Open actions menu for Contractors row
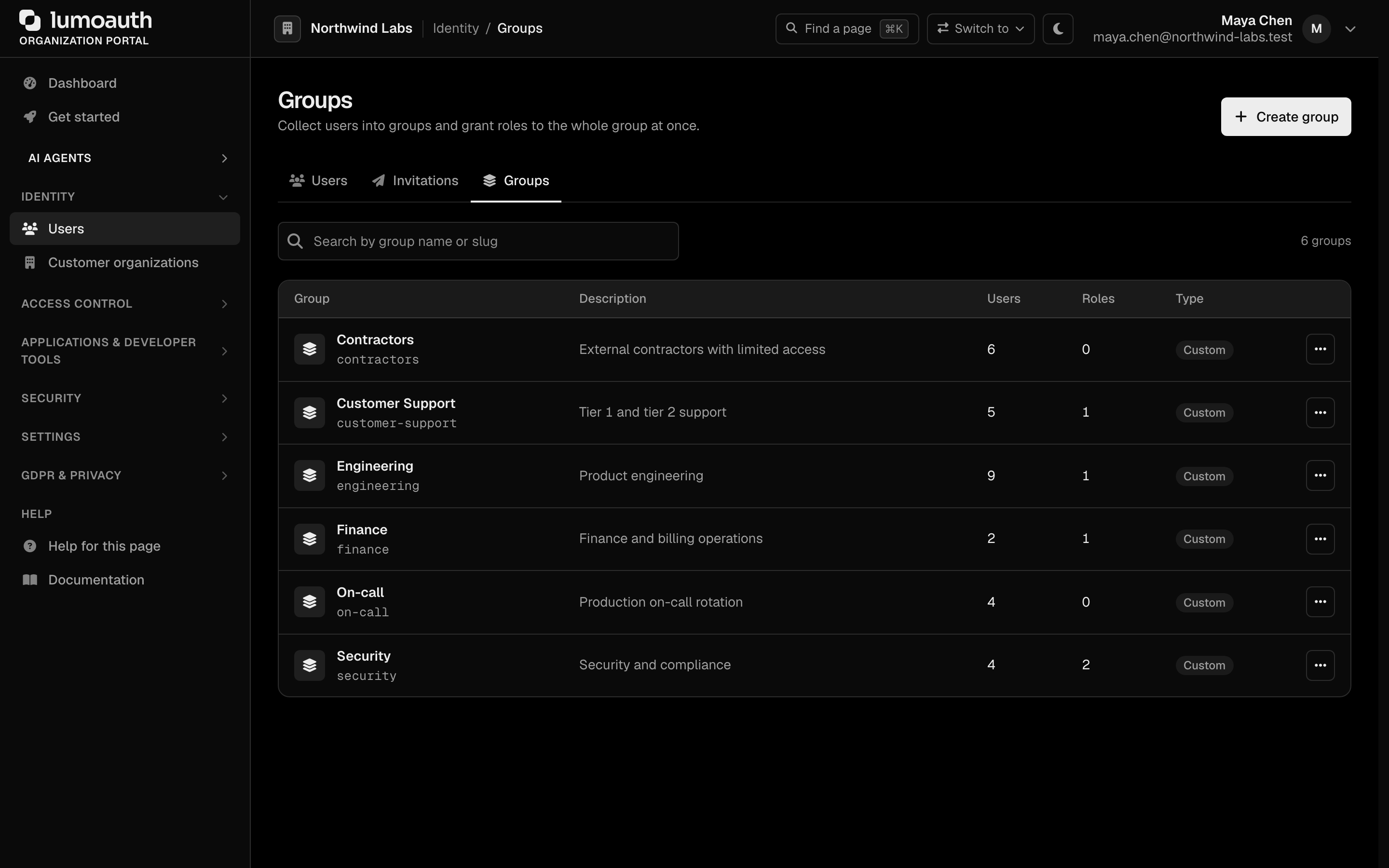Image resolution: width=1389 pixels, height=868 pixels. coord(1320,349)
